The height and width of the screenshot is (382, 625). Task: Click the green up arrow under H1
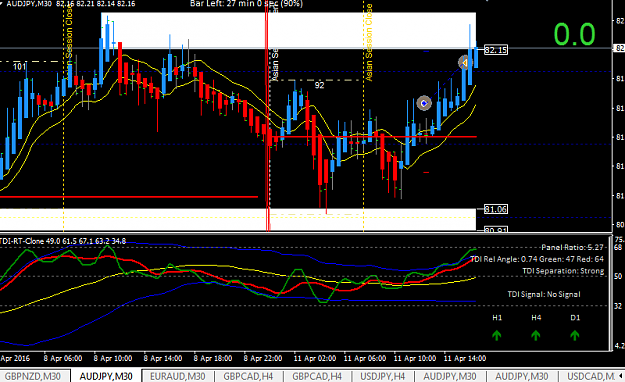coord(497,335)
